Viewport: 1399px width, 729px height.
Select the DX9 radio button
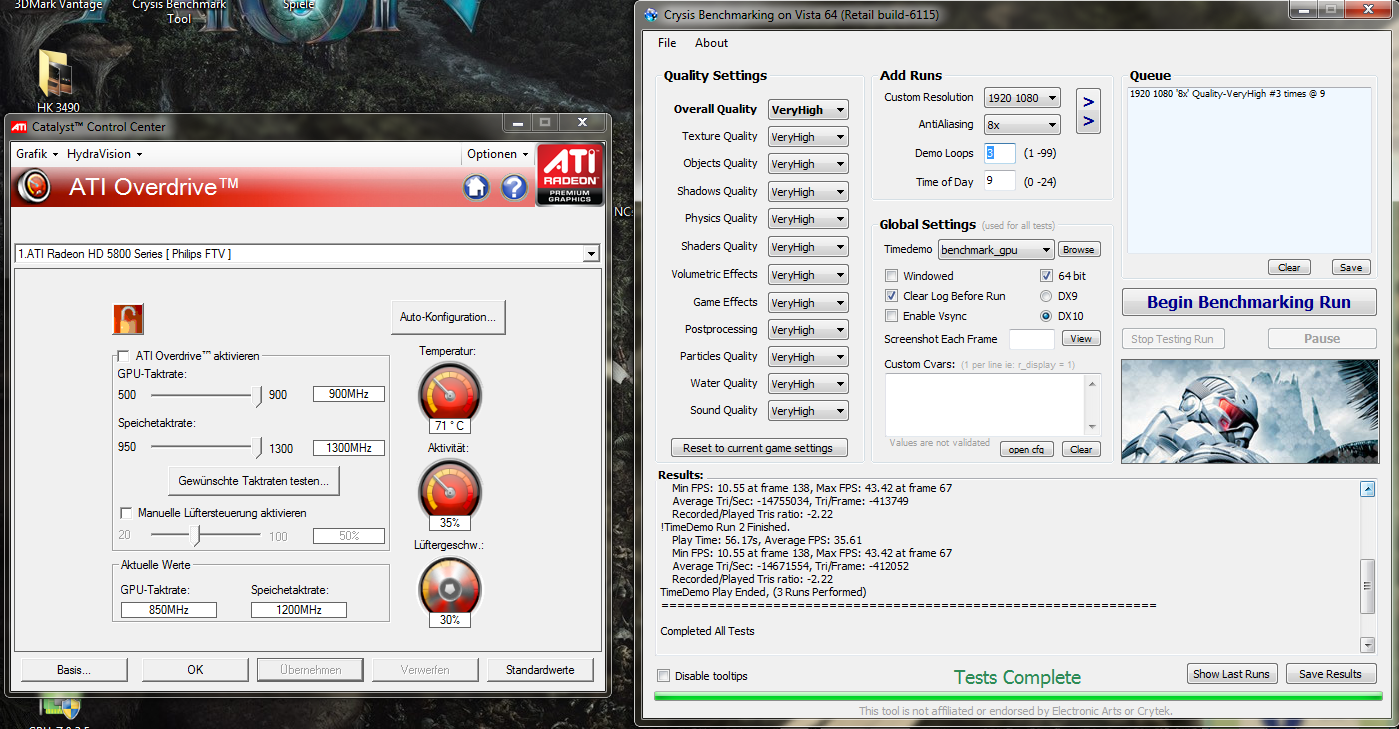point(1046,296)
